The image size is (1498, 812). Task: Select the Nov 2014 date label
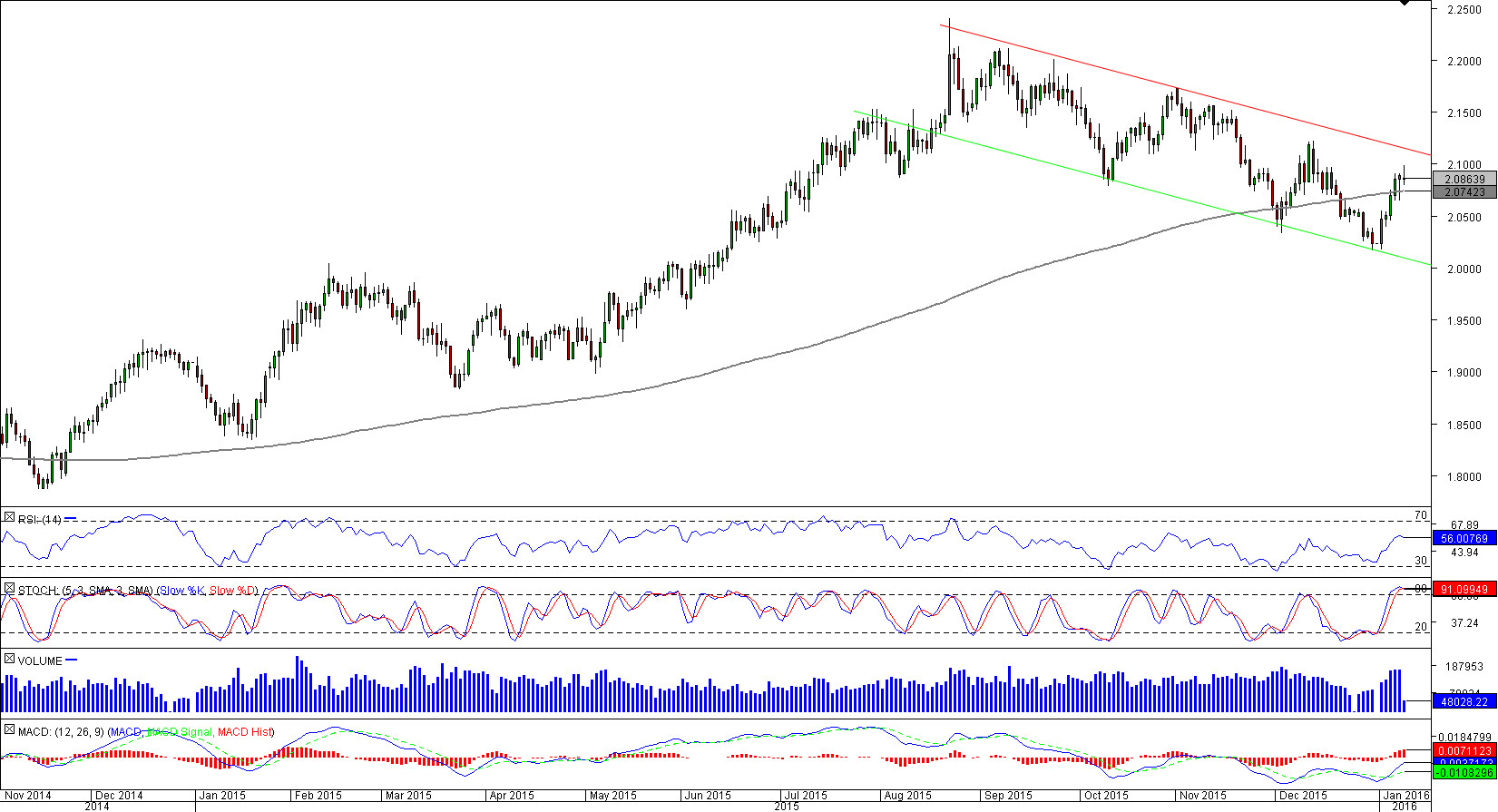(x=28, y=796)
